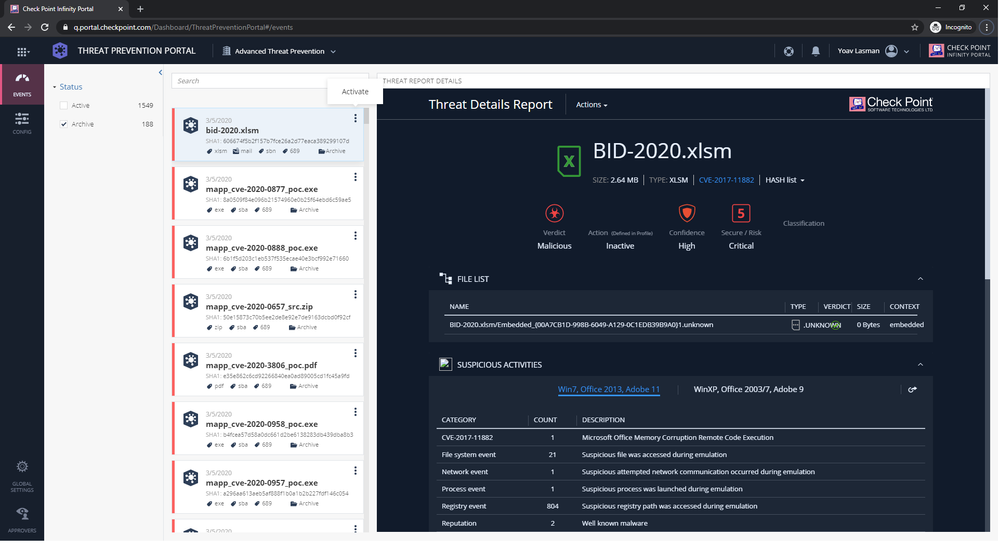This screenshot has height=544, width=999.
Task: Open the Config sidebar section
Action: 22,123
